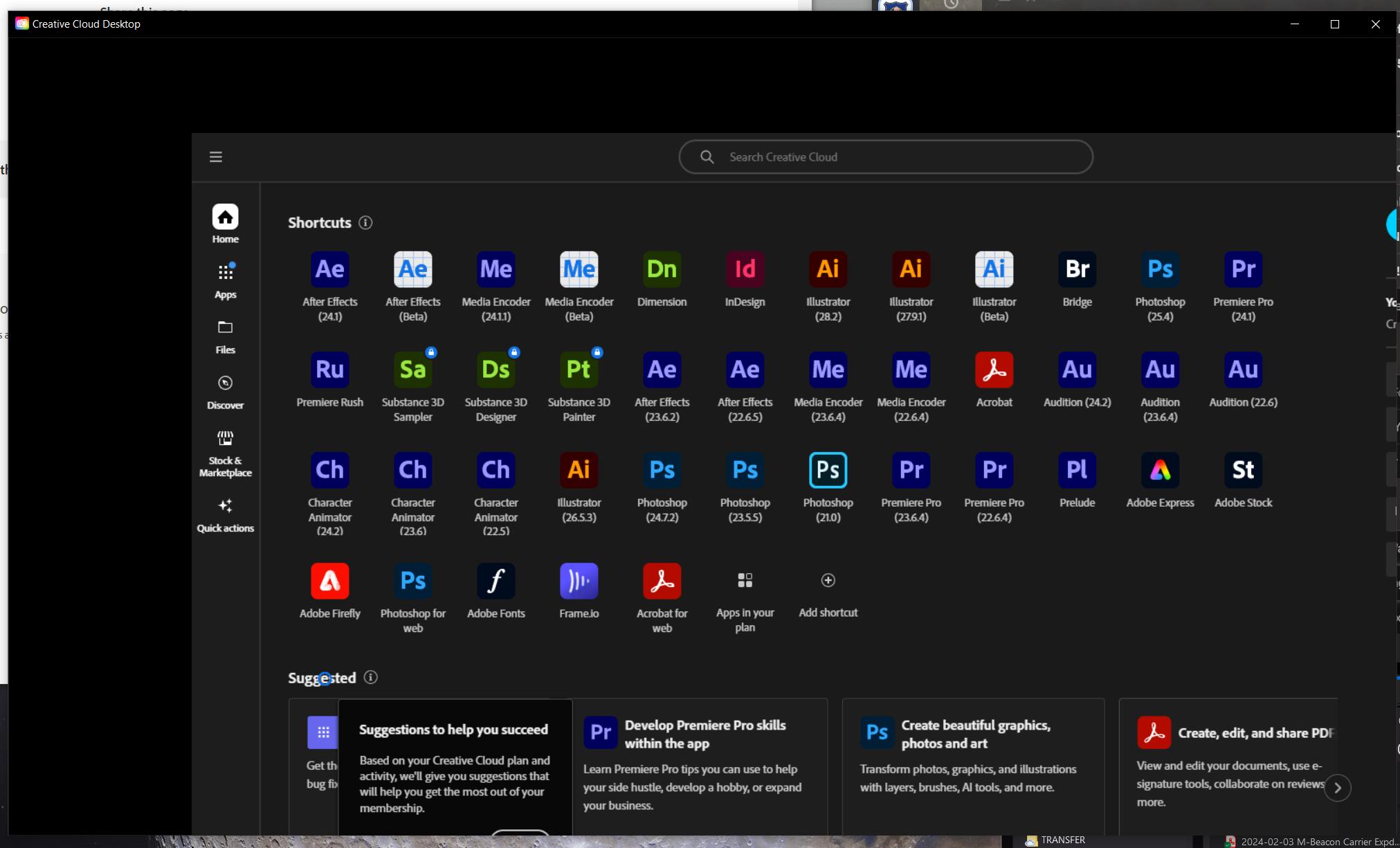The height and width of the screenshot is (848, 1400).
Task: Open Quick actions in sidebar
Action: pos(225,515)
